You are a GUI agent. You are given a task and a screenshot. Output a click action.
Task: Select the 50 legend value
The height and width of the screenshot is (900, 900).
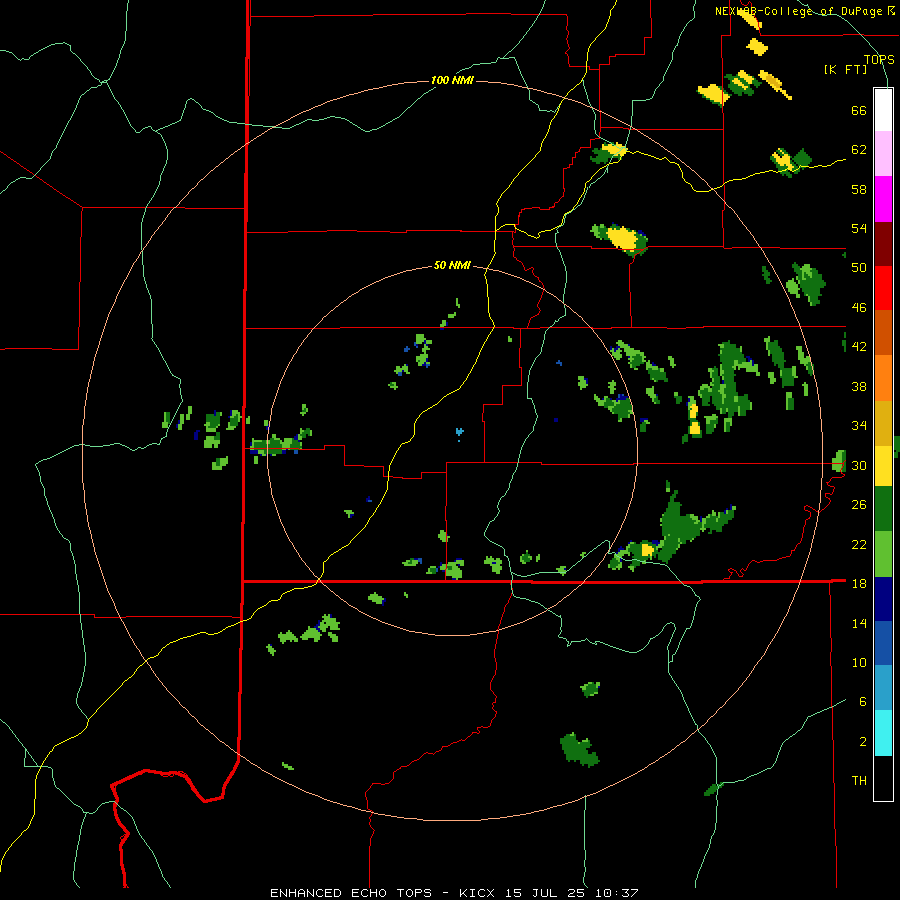pos(859,268)
